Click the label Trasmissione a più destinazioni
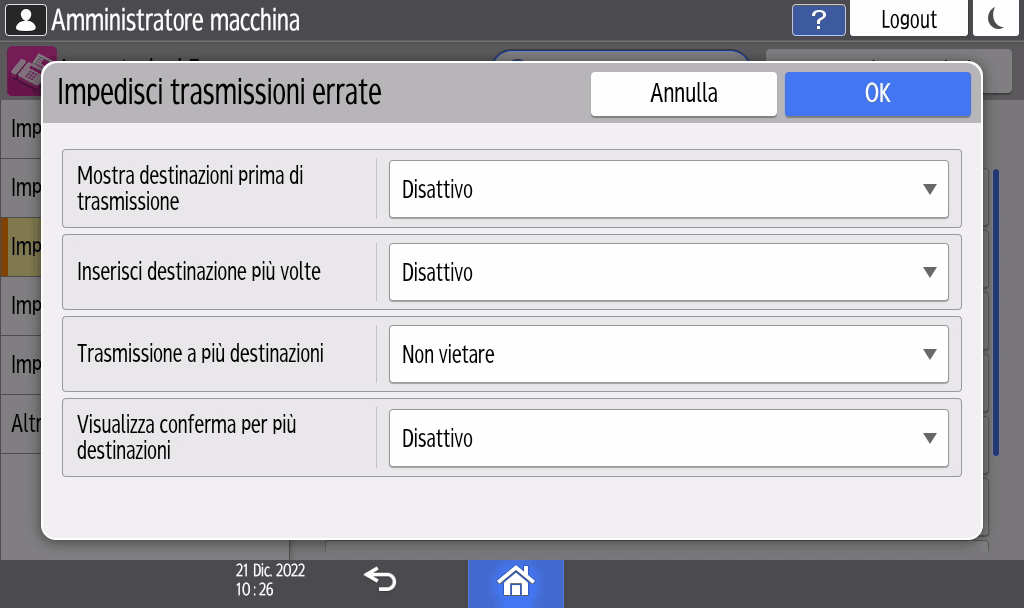This screenshot has width=1024, height=608. pyautogui.click(x=200, y=354)
